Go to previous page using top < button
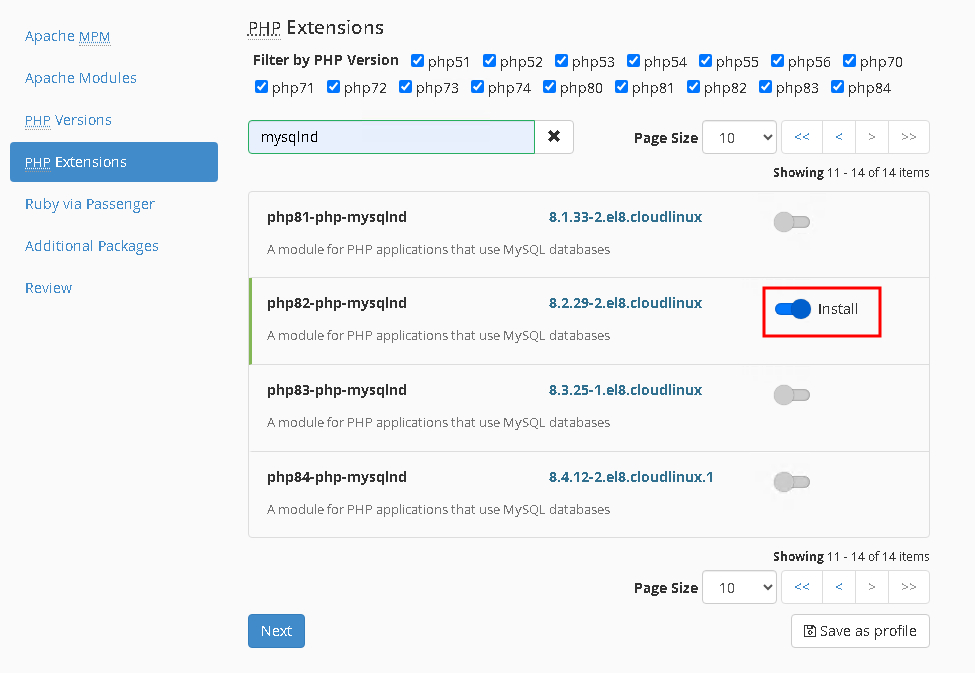 point(838,137)
